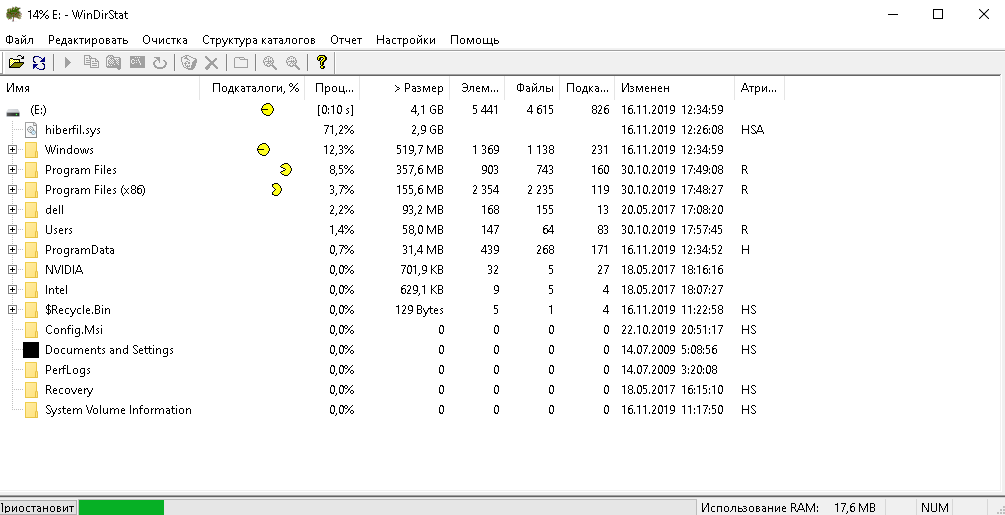Click the Command Prompt Here C:\ icon
Image resolution: width=1005 pixels, height=515 pixels.
point(137,62)
